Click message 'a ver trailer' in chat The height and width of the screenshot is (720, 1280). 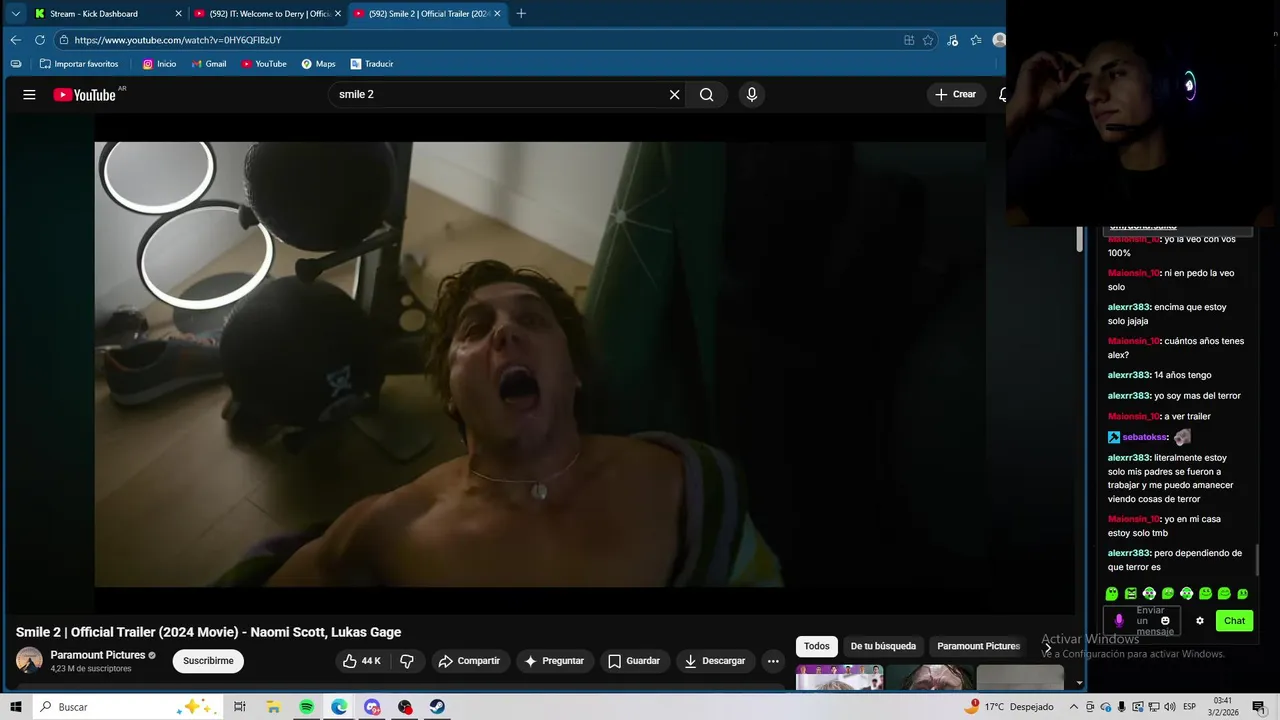coord(1187,416)
